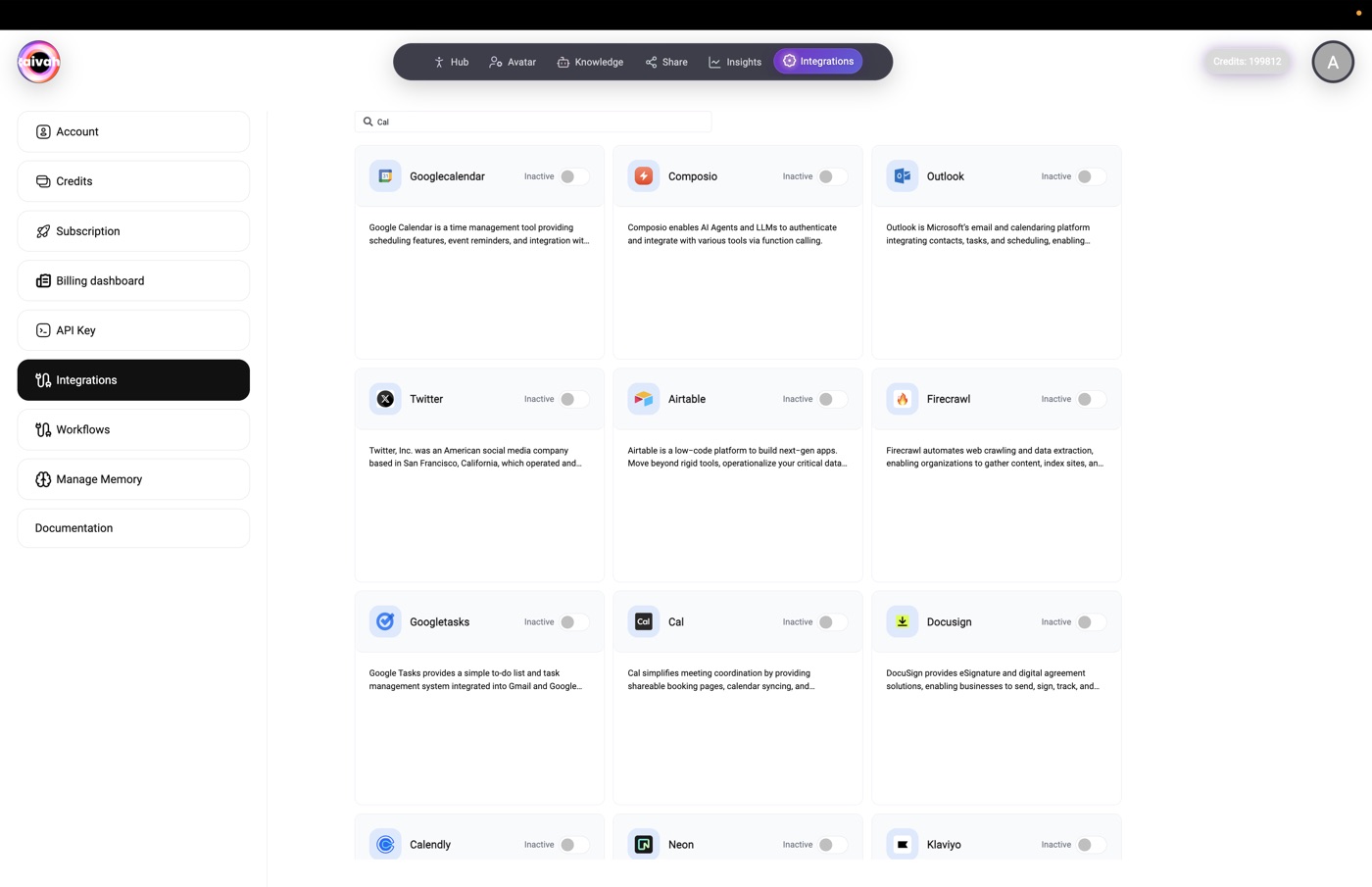
Task: Click the Twitter X icon
Action: point(385,399)
